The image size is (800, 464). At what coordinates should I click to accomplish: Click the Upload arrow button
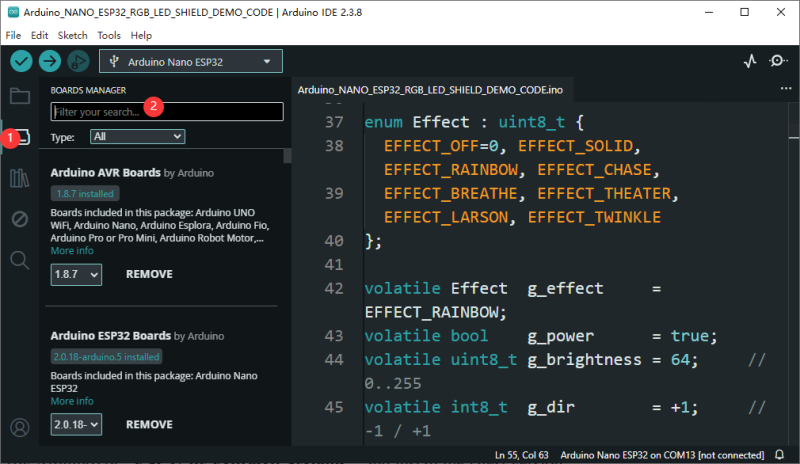49,61
